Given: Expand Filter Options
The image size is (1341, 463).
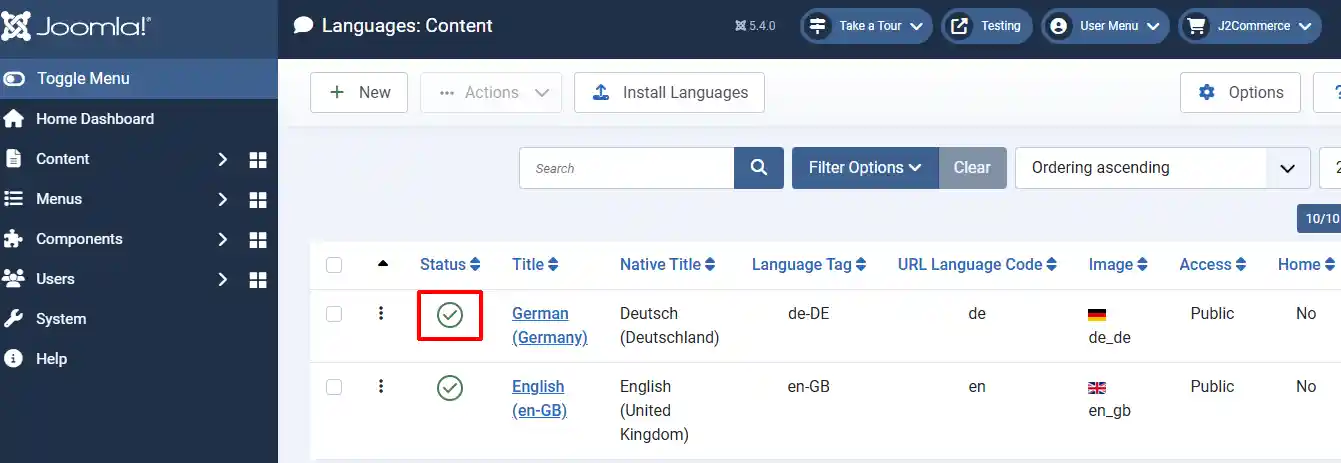Looking at the screenshot, I should tap(865, 168).
